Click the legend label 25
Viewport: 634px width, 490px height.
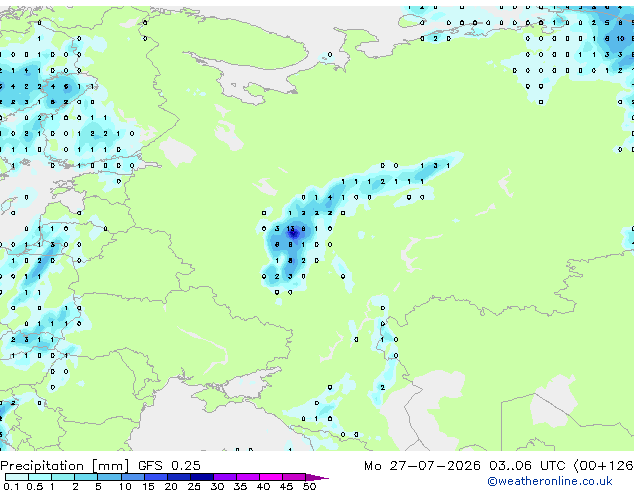tap(194, 486)
